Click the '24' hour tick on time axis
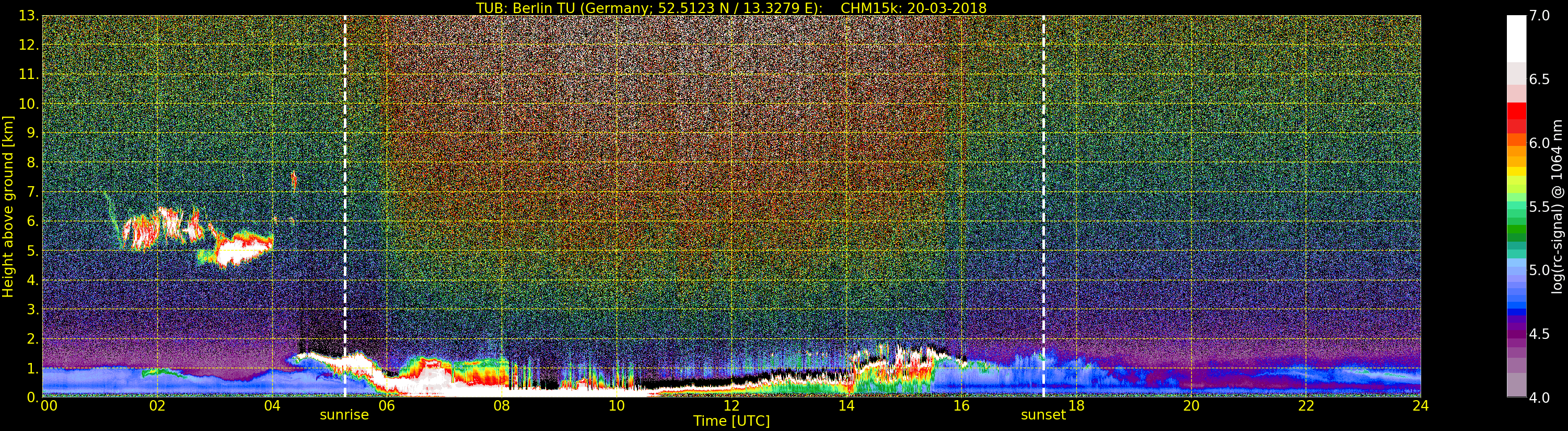 pyautogui.click(x=1420, y=406)
